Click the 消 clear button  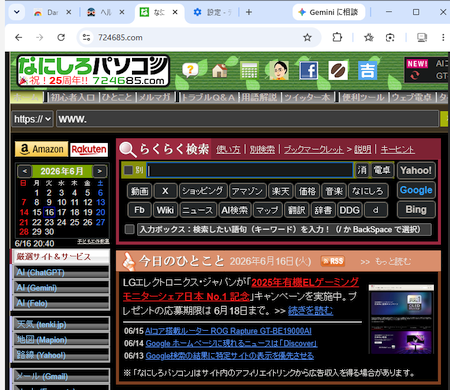[362, 170]
